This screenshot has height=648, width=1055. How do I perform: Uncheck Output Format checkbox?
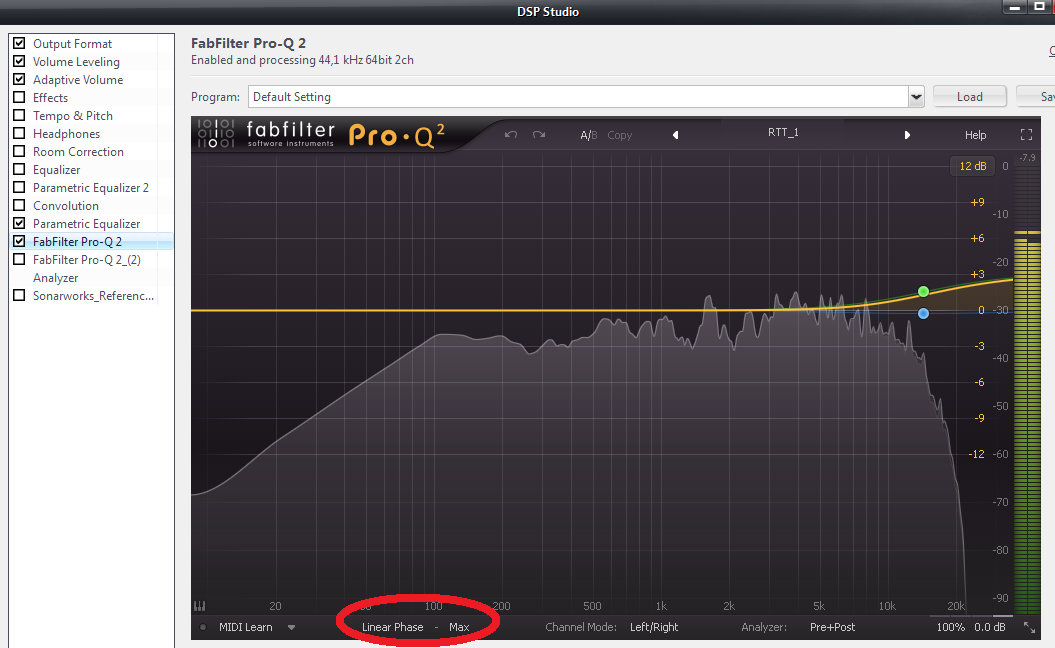[20, 43]
